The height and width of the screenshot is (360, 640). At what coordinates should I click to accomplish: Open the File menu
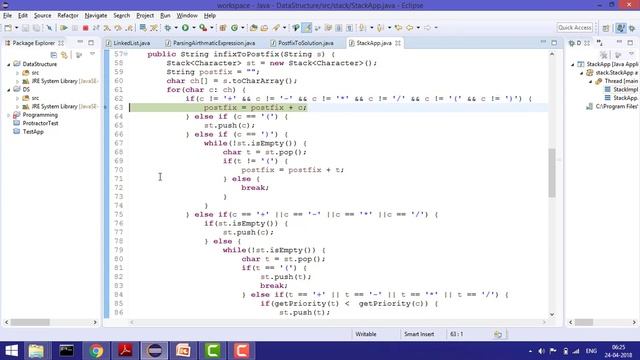7,16
